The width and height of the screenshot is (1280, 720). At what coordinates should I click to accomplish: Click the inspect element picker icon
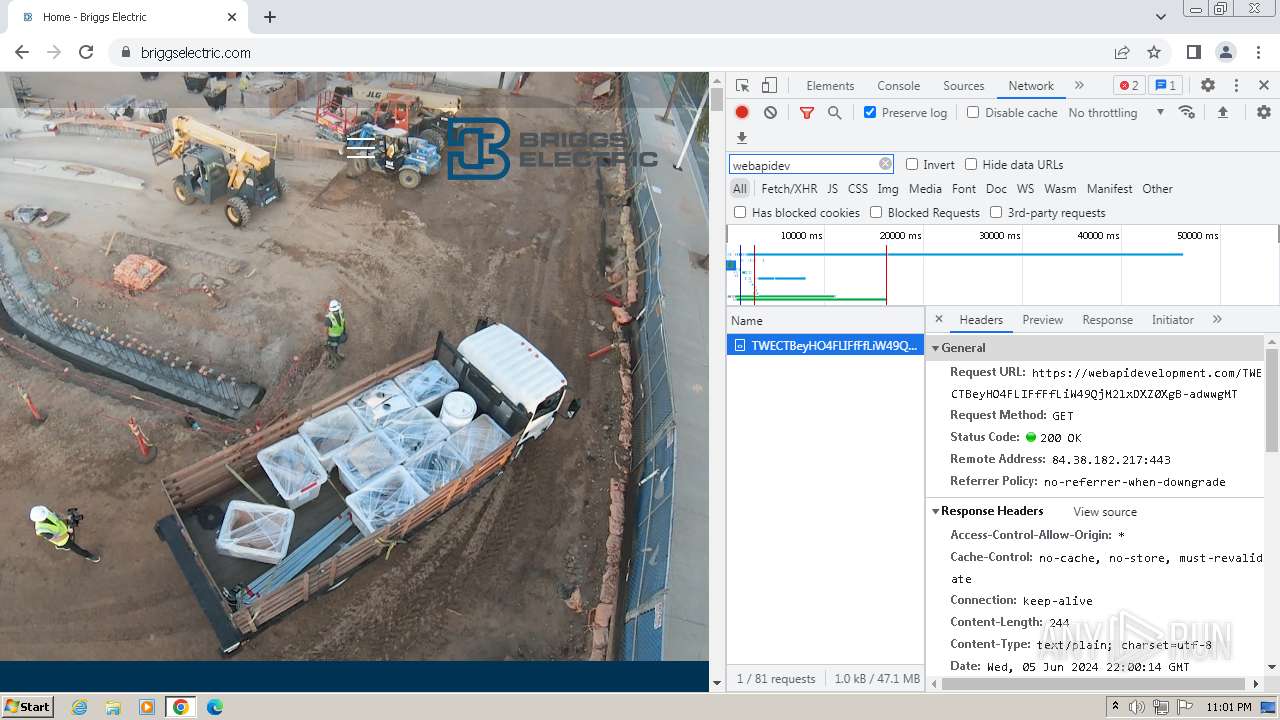[x=742, y=85]
